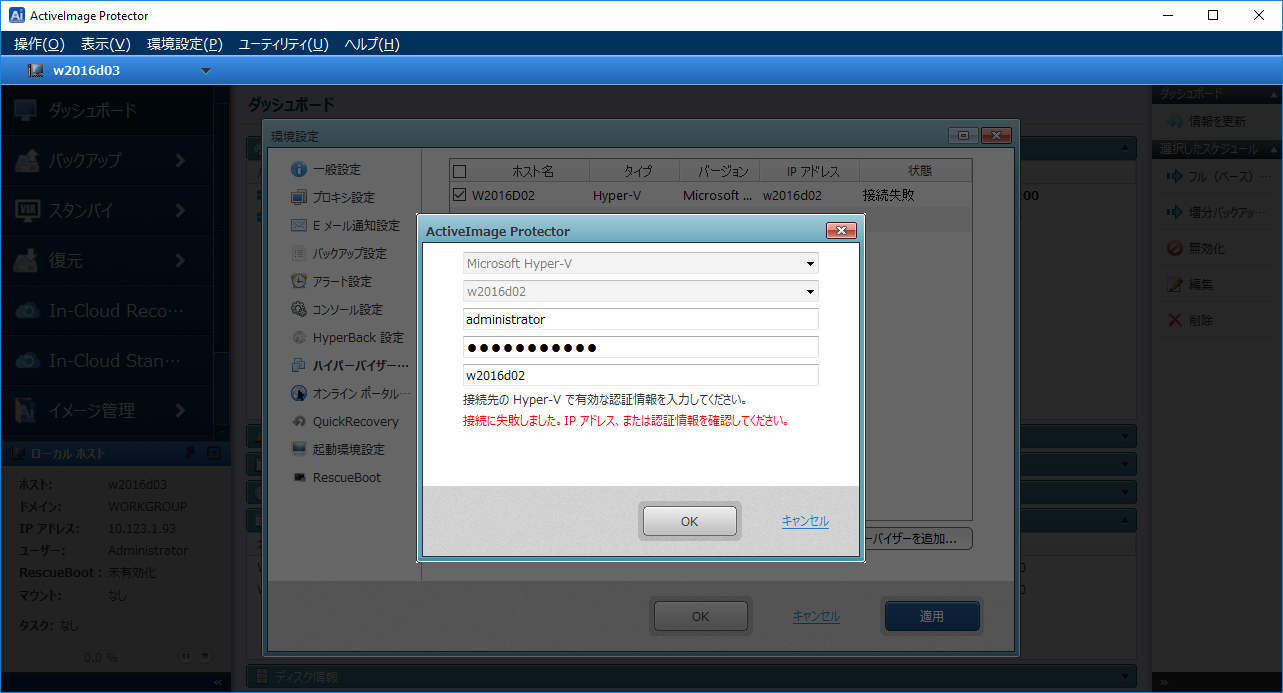Click 状態 column header

pos(916,171)
